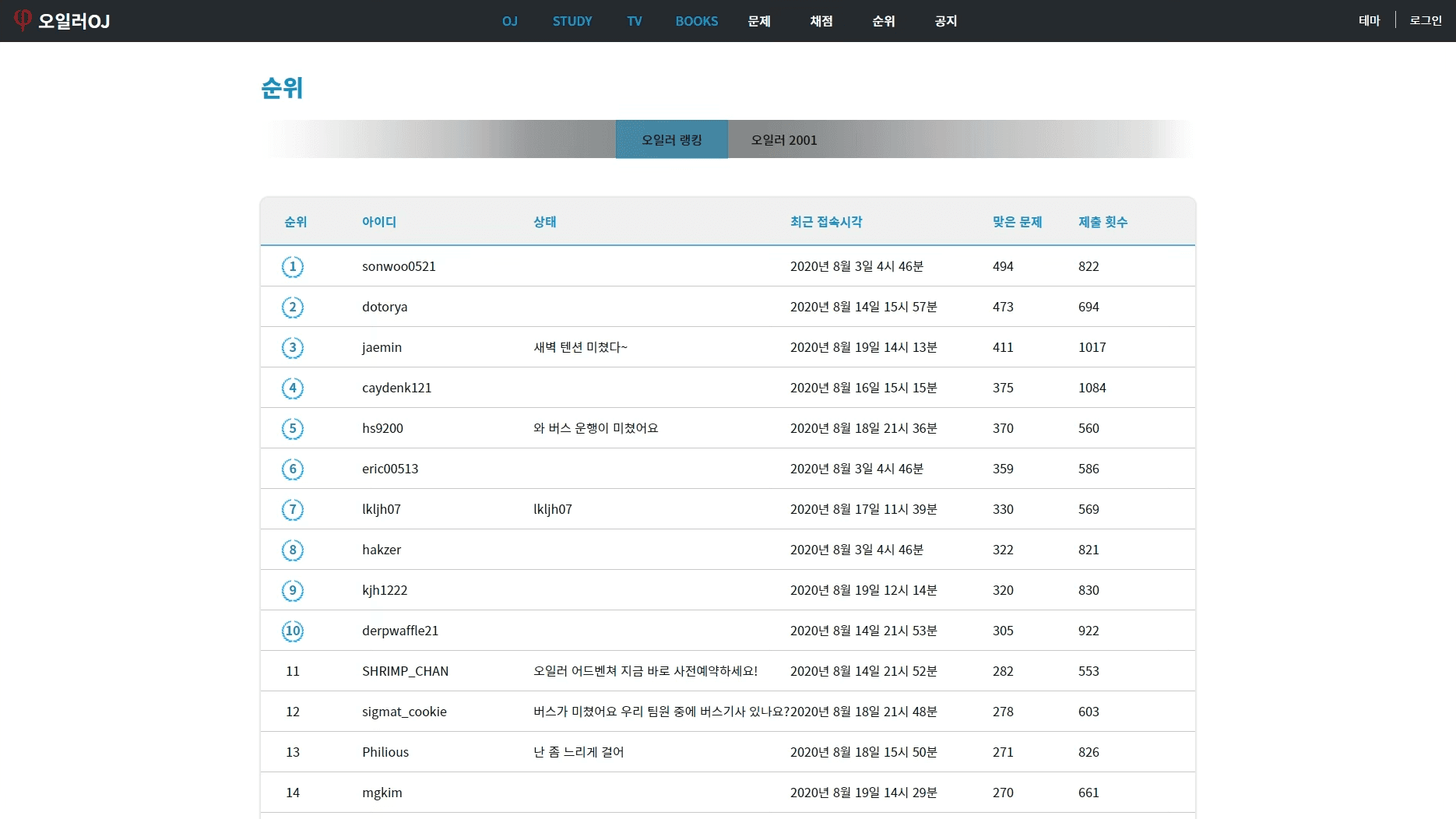Switch to the 오일러 2001 tab
This screenshot has height=819, width=1456.
point(784,139)
